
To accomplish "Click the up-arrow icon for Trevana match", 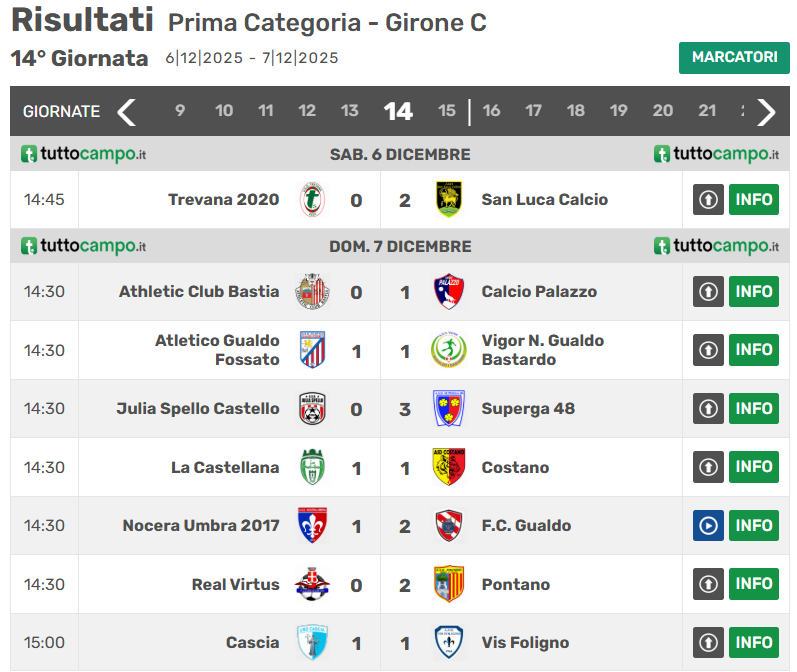I will point(708,200).
